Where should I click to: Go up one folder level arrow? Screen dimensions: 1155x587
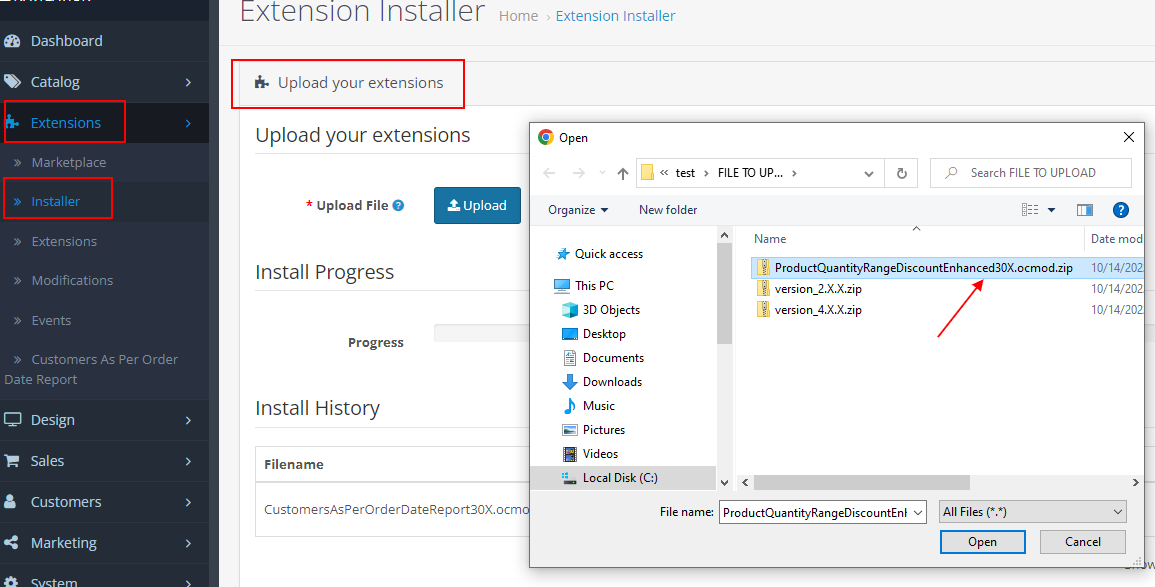(x=623, y=173)
